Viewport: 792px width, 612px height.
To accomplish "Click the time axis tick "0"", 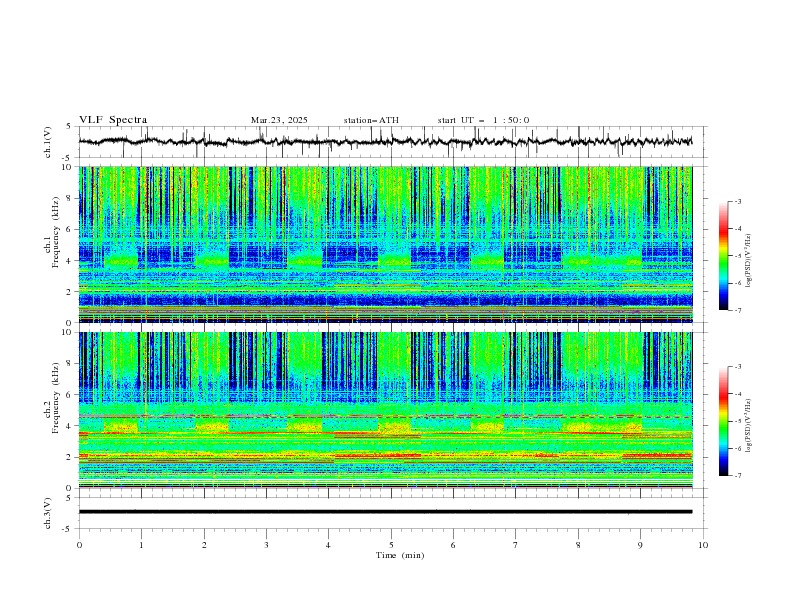I will pyautogui.click(x=79, y=545).
